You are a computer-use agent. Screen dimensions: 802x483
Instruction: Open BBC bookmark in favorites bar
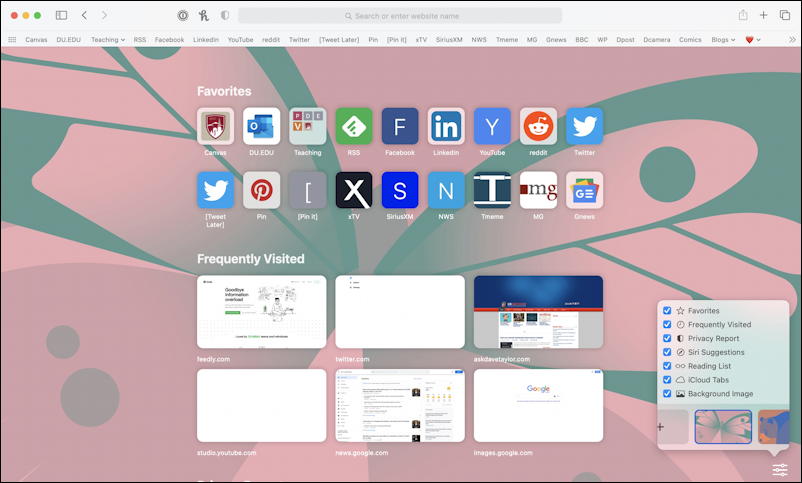tap(582, 39)
